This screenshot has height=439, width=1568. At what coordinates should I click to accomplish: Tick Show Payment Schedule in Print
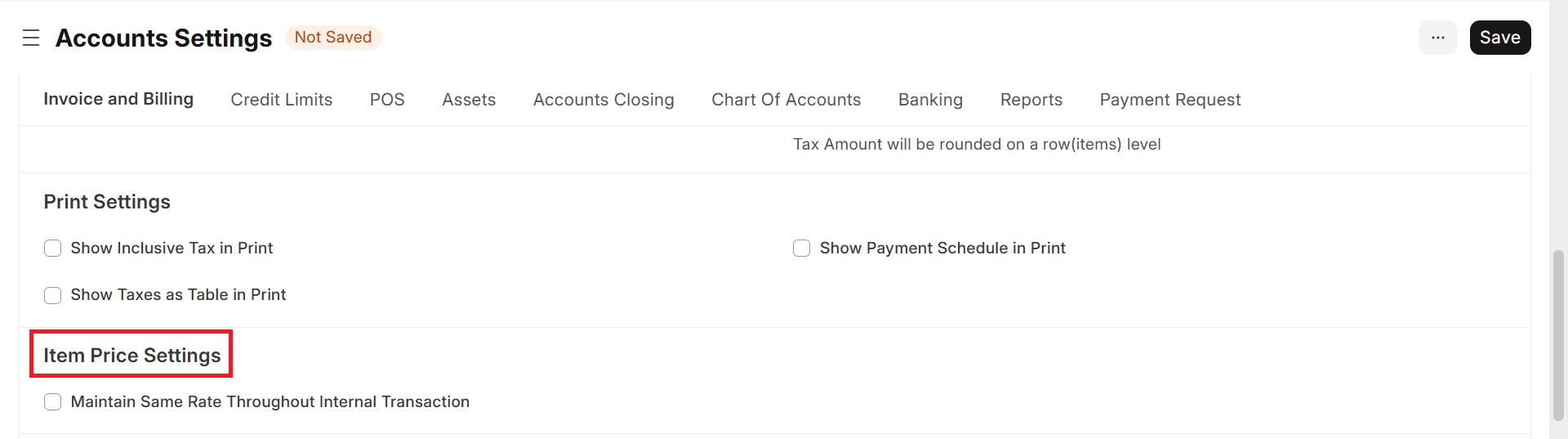802,249
